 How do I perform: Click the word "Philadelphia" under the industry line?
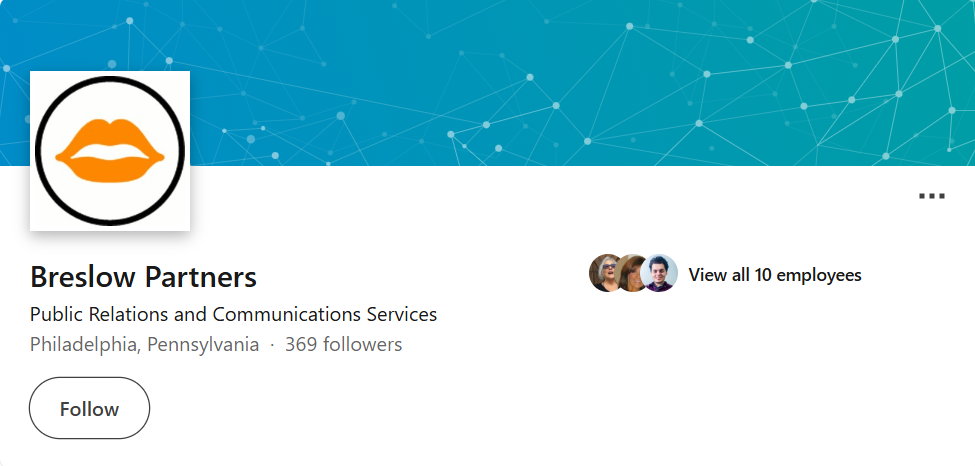(x=86, y=345)
